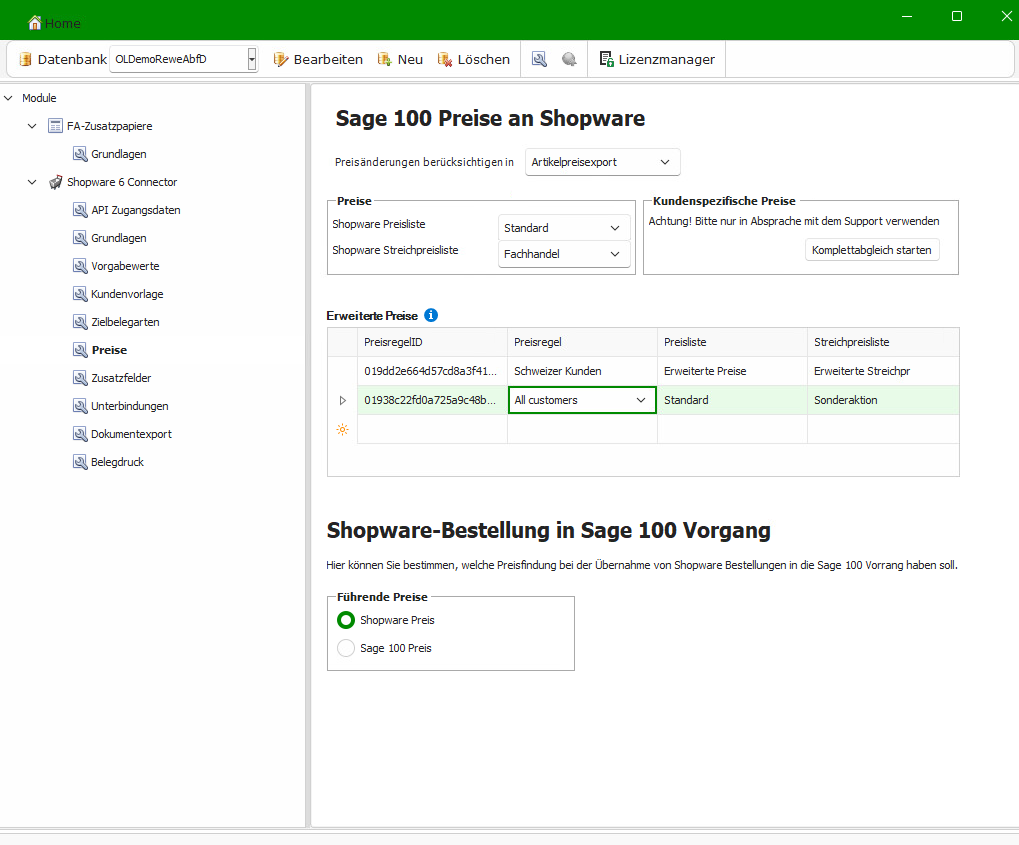Click the Home house icon
1019x845 pixels.
[34, 23]
